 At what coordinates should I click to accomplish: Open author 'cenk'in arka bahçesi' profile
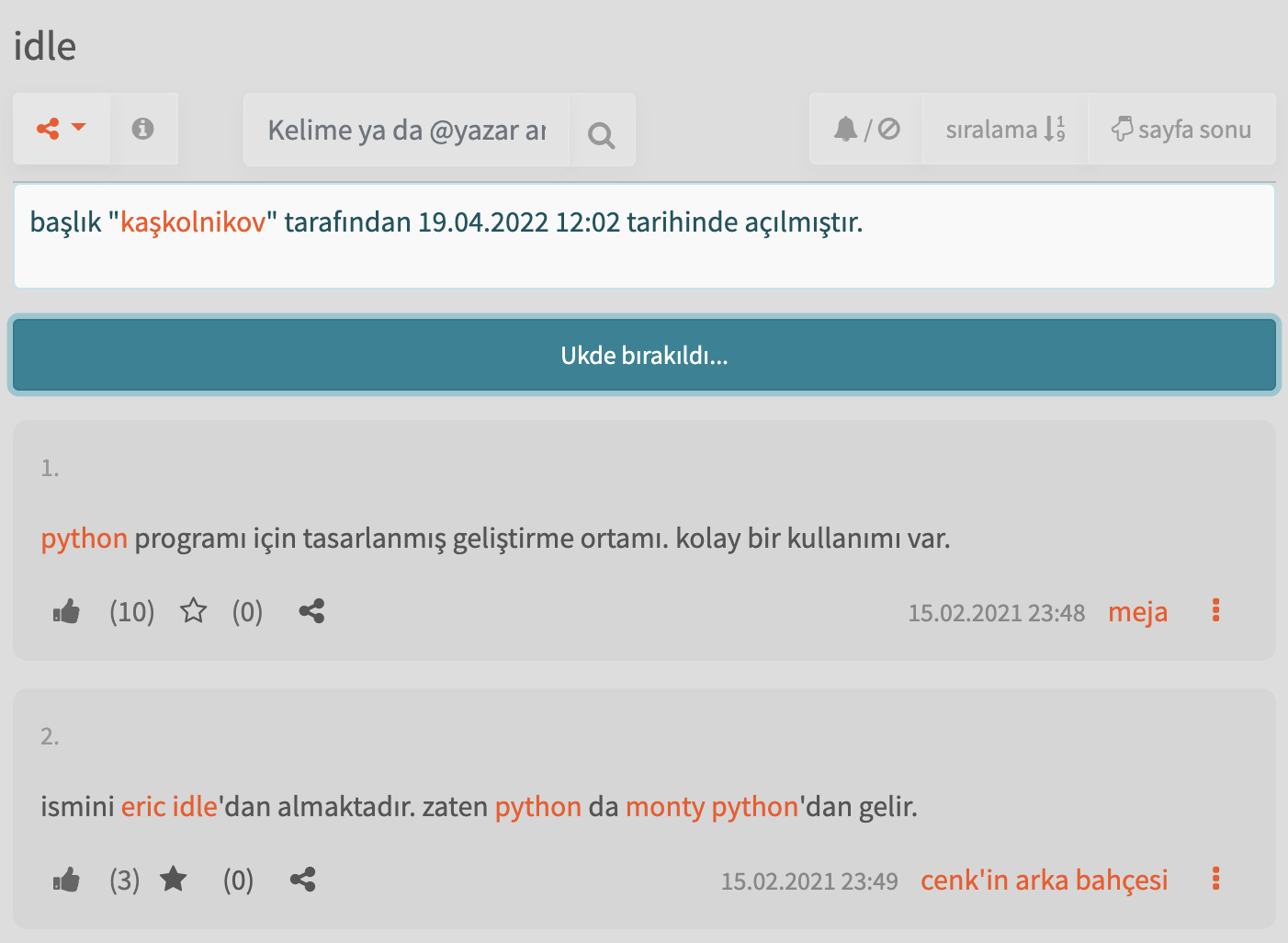pyautogui.click(x=1045, y=881)
